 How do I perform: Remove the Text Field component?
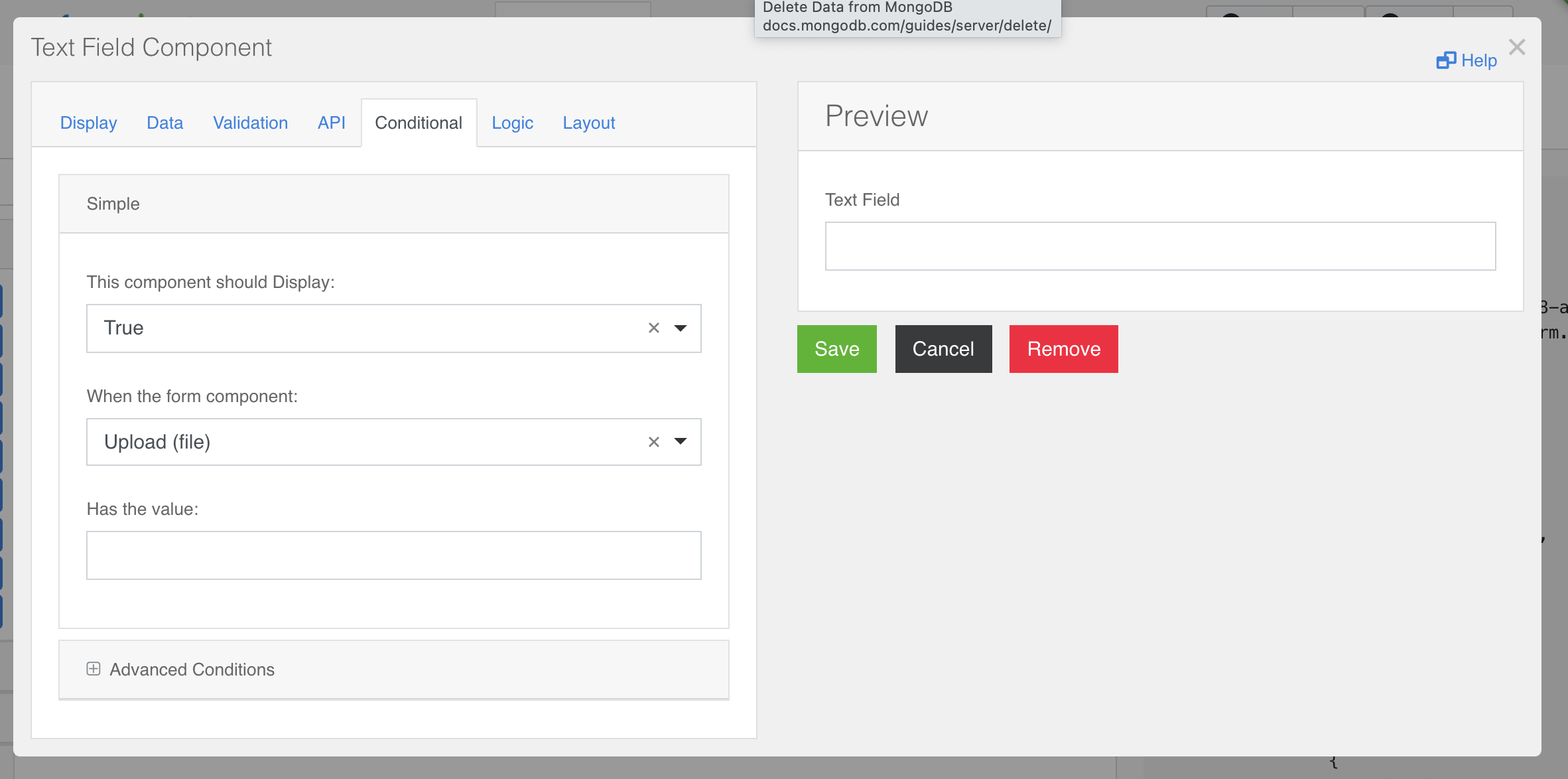[x=1063, y=348]
